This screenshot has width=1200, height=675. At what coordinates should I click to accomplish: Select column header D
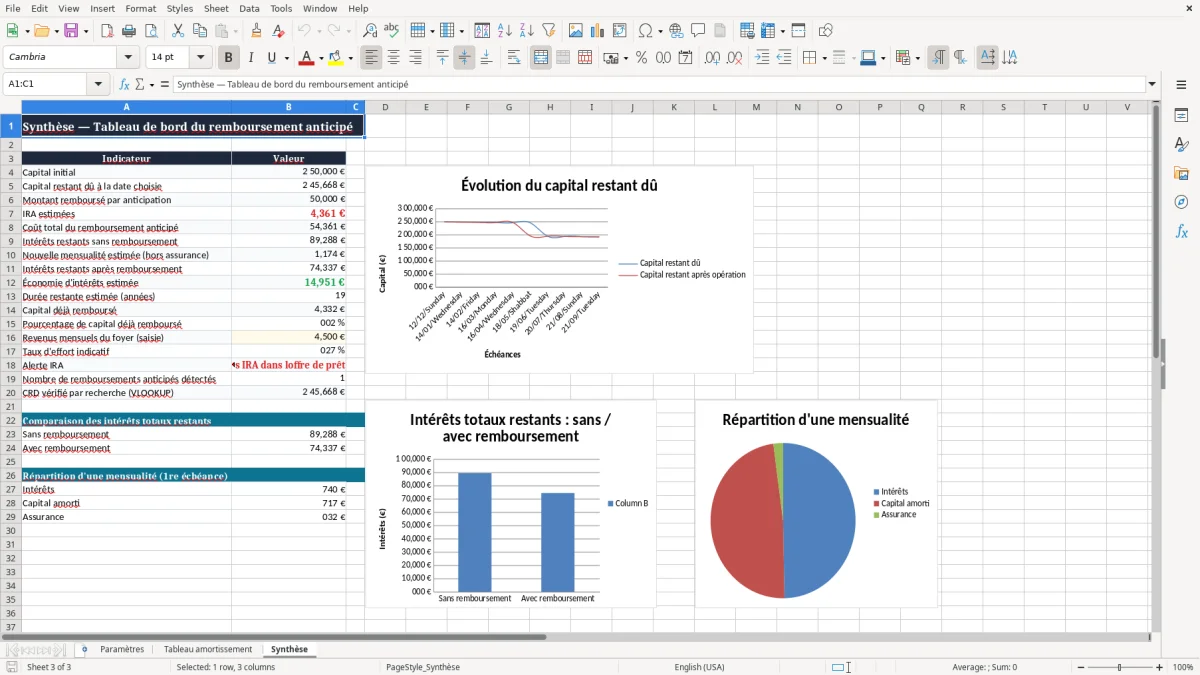pos(385,107)
